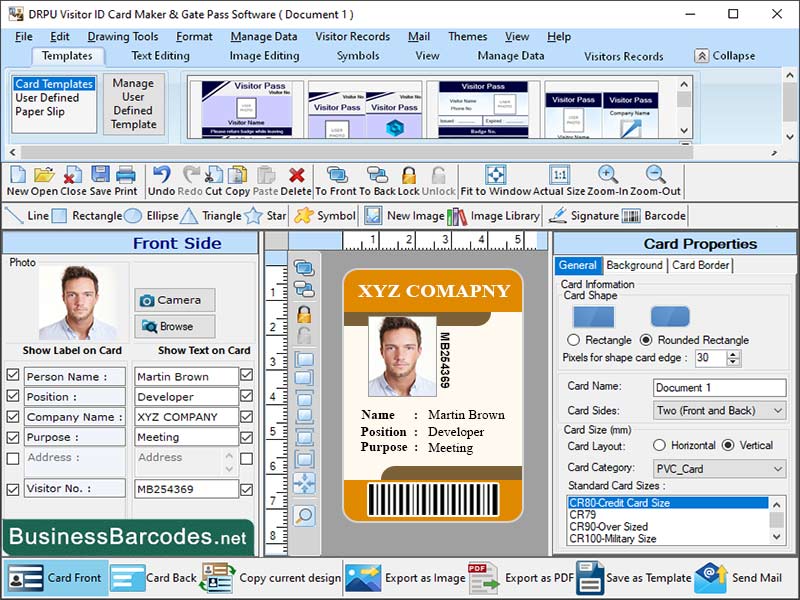This screenshot has width=800, height=600.
Task: Uncheck the Purpose field
Action: [x=14, y=437]
